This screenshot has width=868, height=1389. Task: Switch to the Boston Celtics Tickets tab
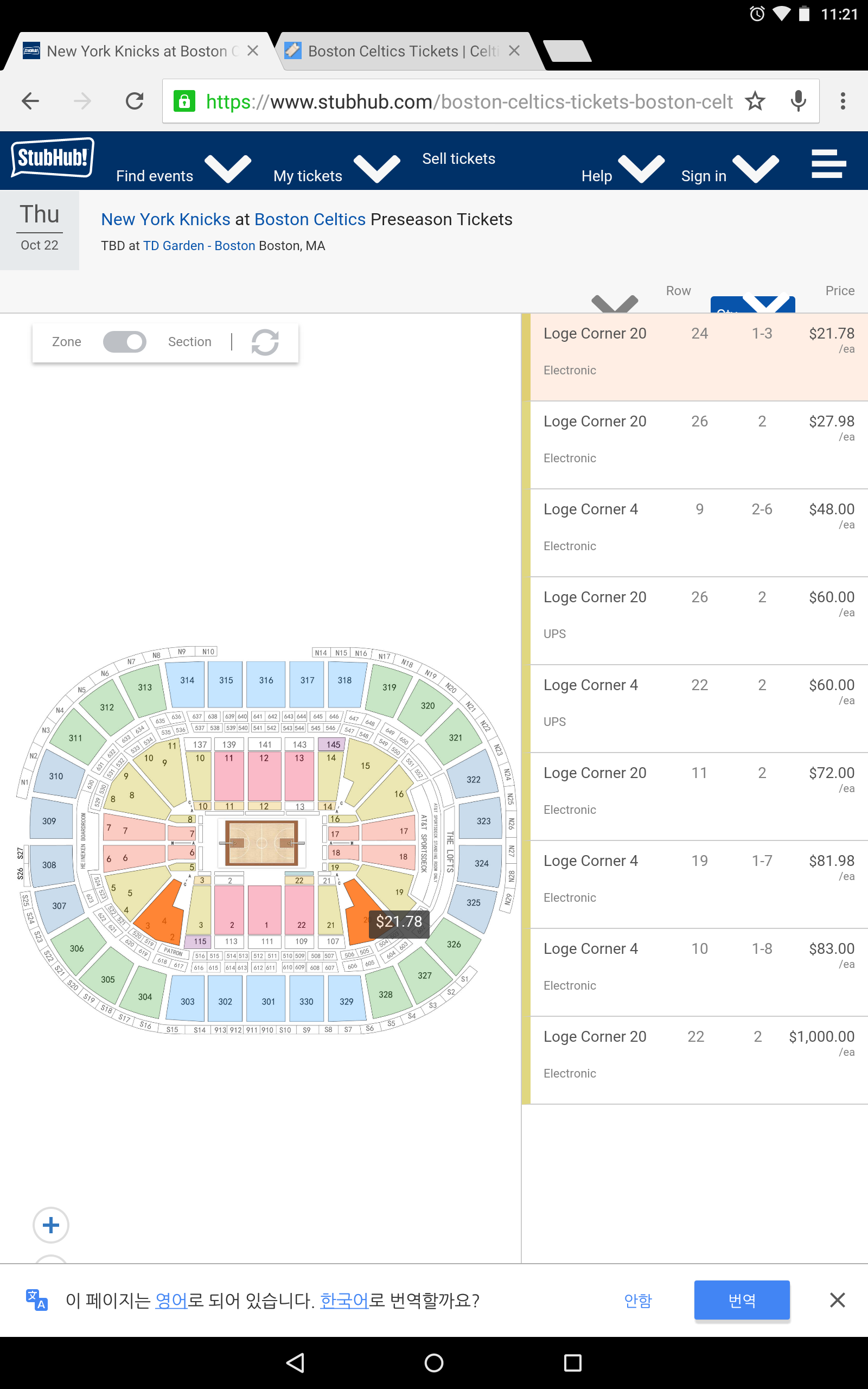(402, 52)
